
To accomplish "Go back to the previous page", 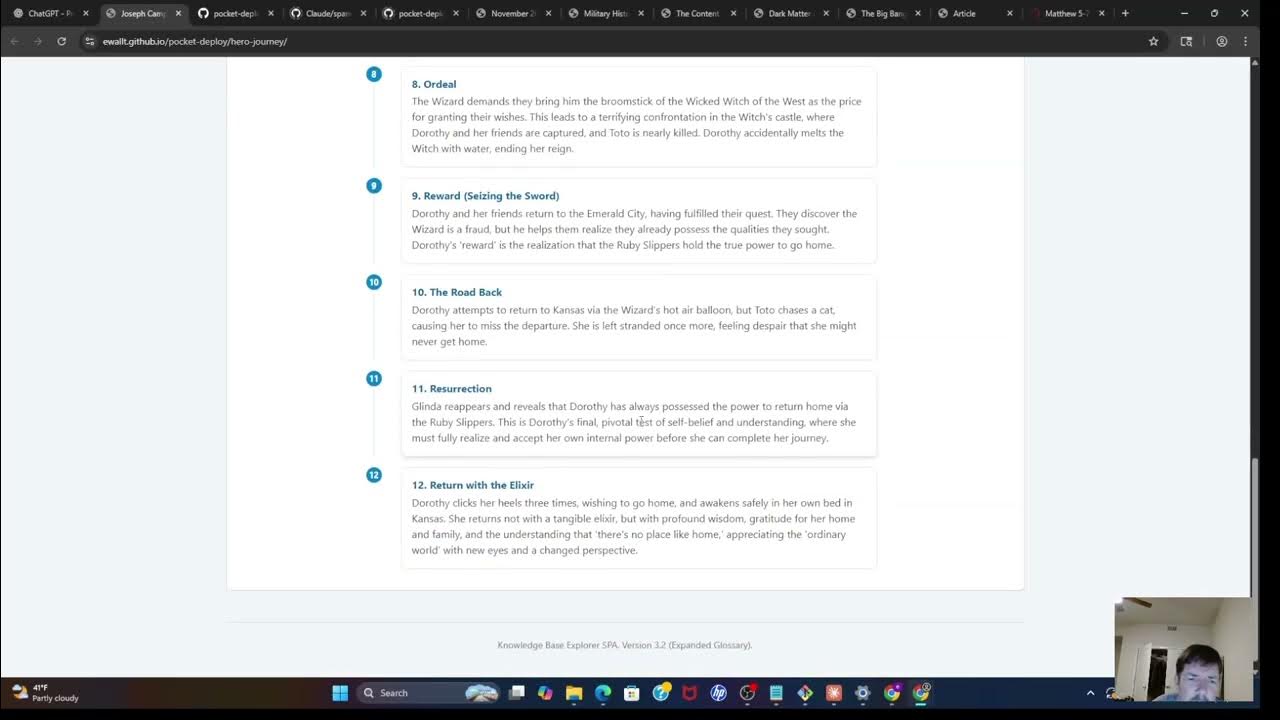I will click(14, 41).
